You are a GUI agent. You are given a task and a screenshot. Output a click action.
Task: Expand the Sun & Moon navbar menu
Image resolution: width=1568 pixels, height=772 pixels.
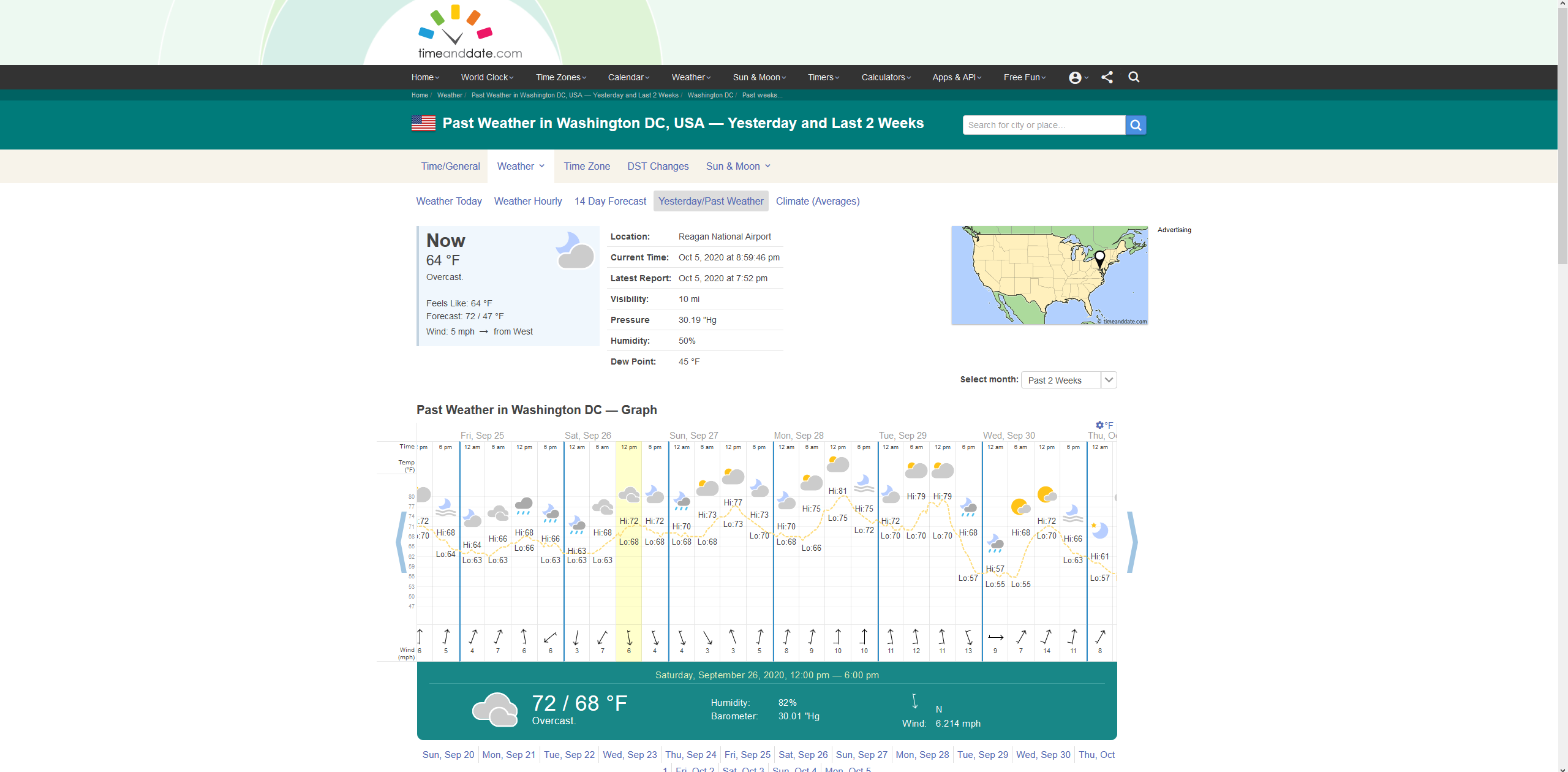(x=759, y=77)
